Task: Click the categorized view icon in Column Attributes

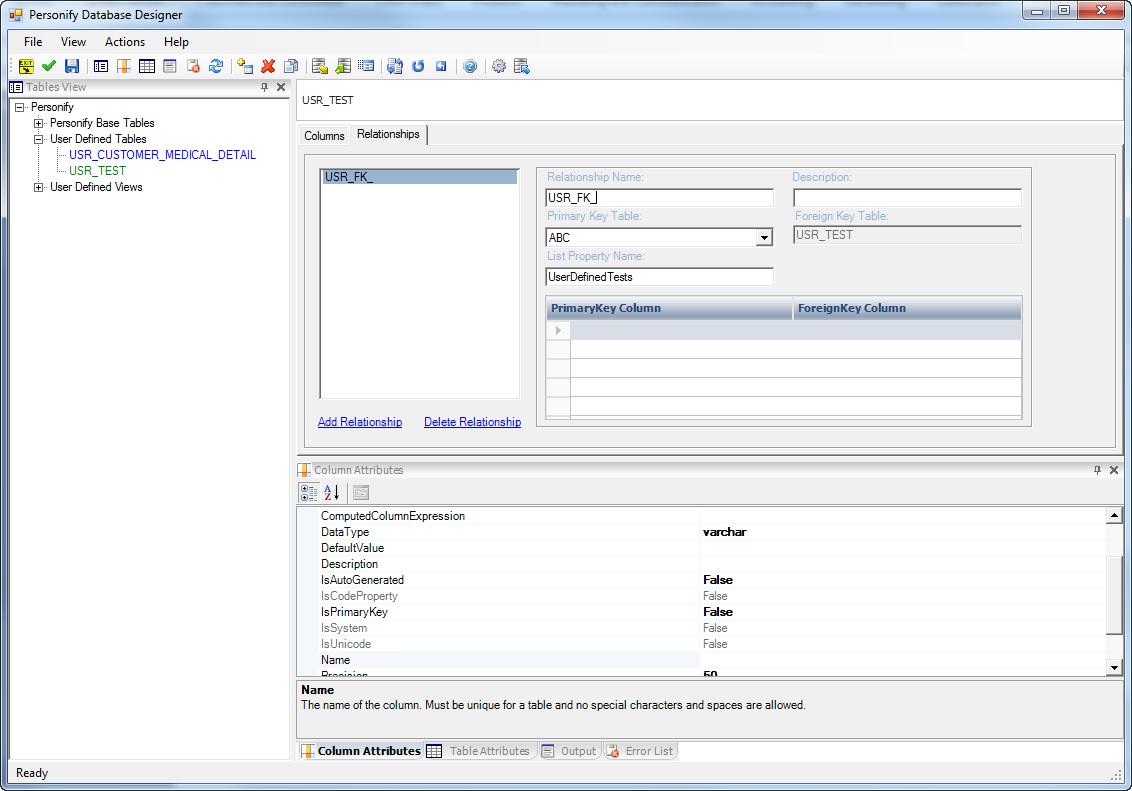Action: [x=309, y=492]
